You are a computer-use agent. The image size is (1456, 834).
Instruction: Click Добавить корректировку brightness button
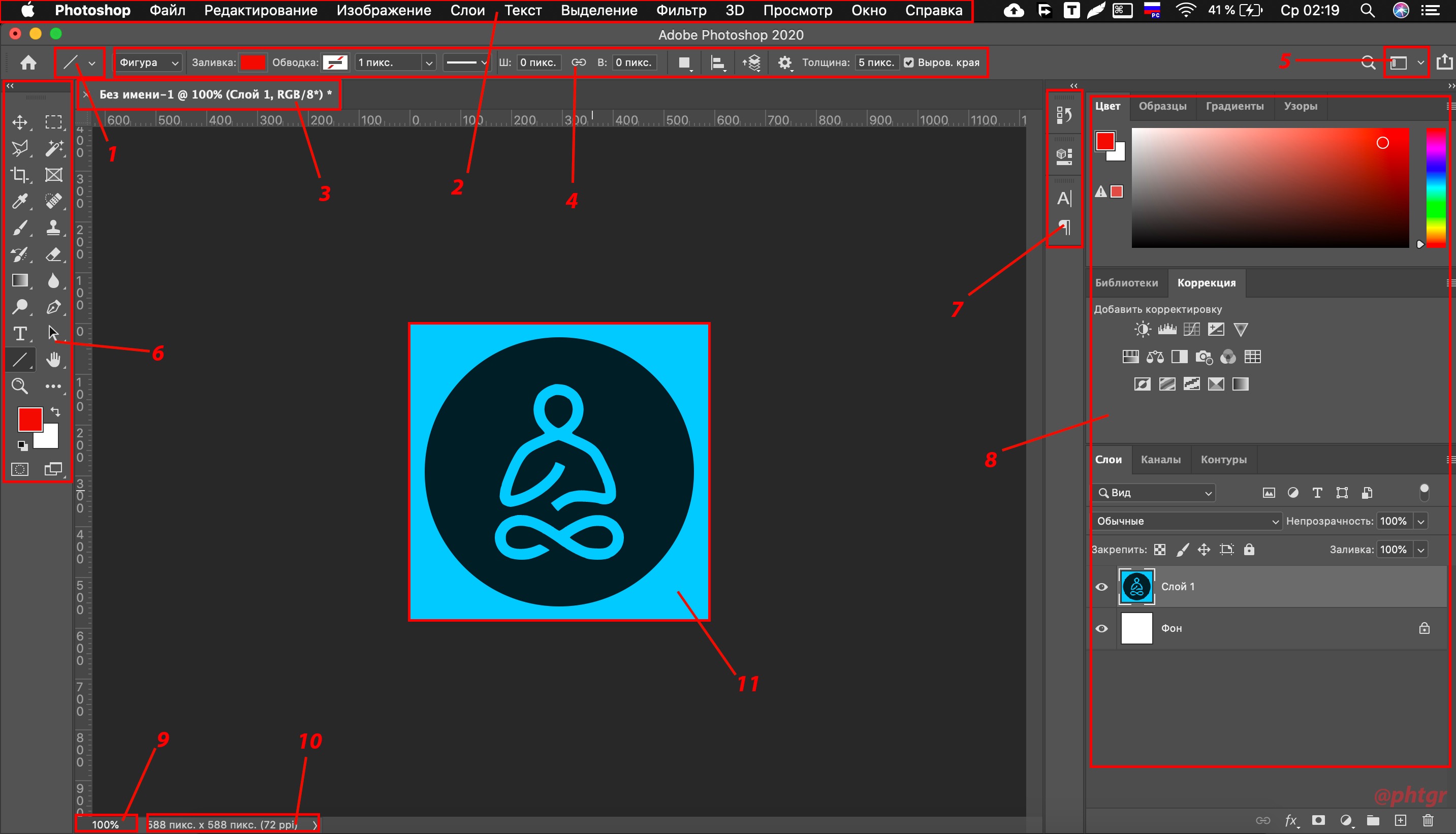1143,329
